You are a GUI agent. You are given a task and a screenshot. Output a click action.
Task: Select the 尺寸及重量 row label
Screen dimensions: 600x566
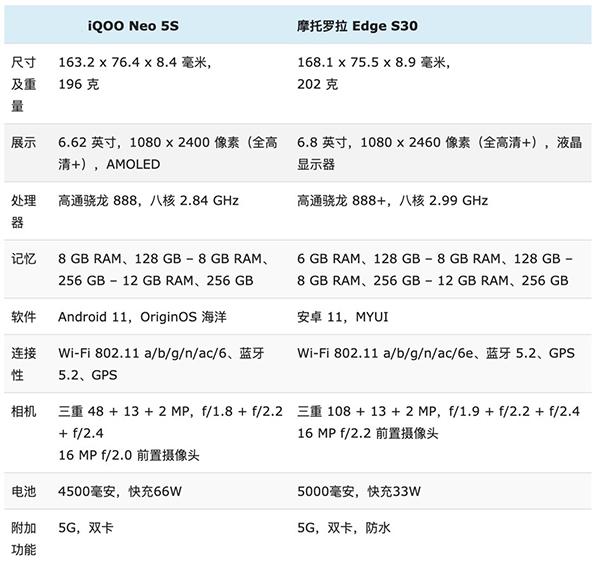pyautogui.click(x=23, y=84)
